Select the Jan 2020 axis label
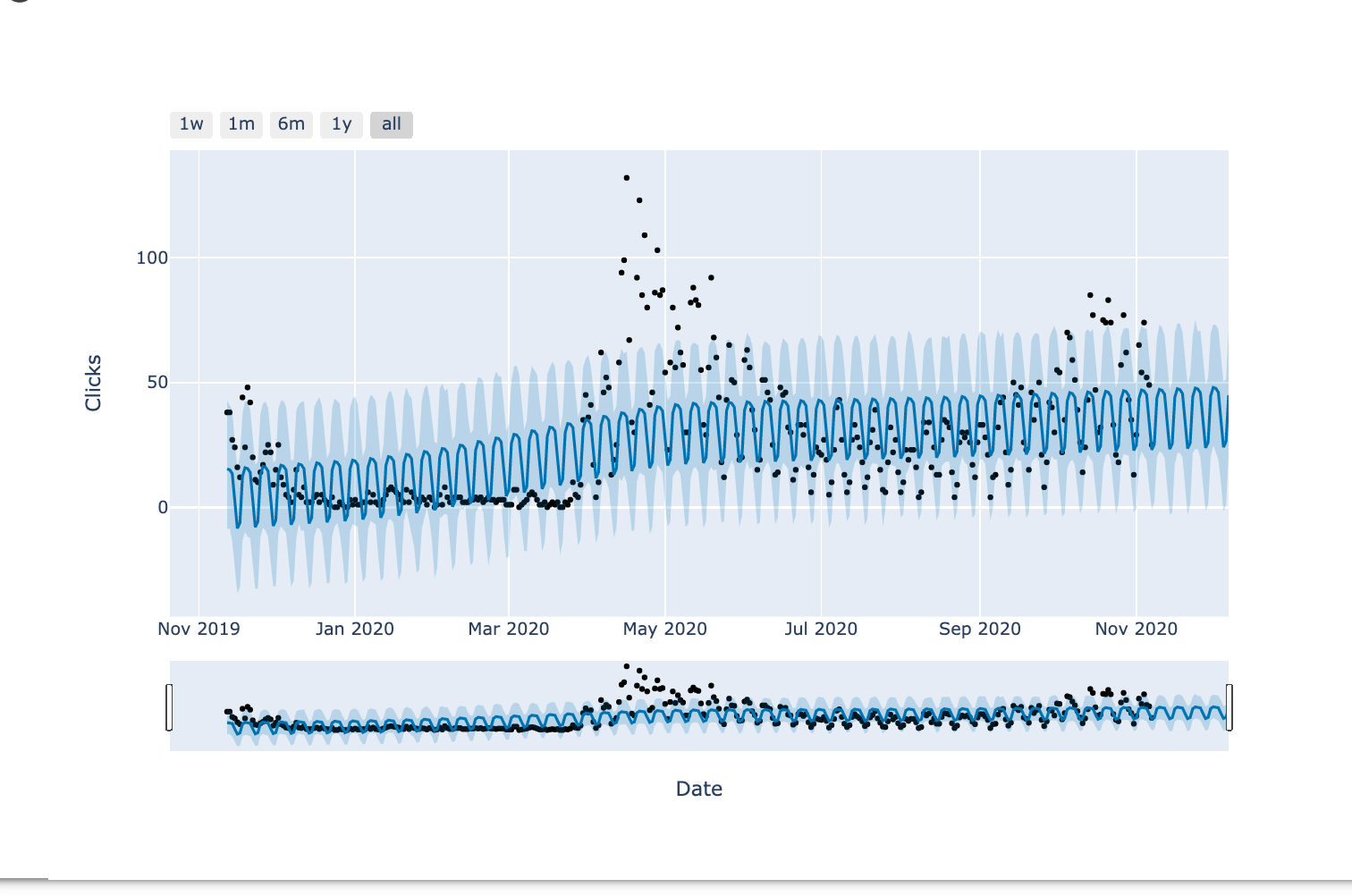The height and width of the screenshot is (896, 1352). tap(355, 629)
